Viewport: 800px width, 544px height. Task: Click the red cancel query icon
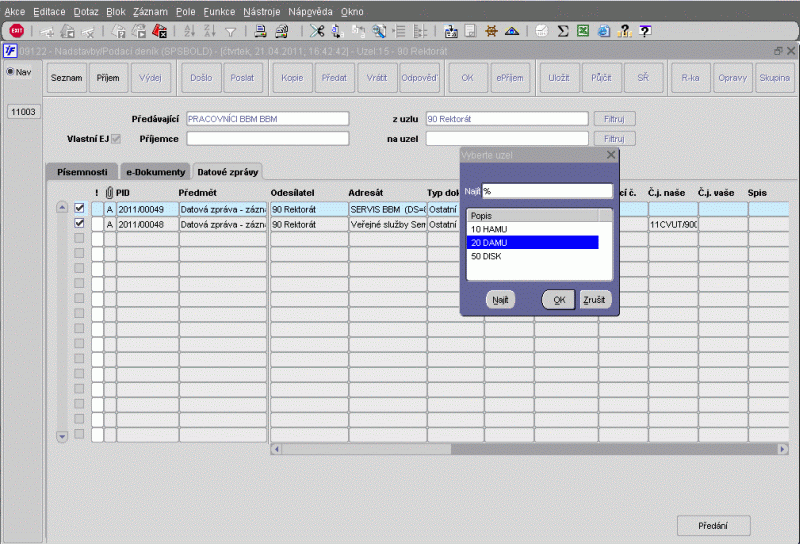click(x=160, y=32)
